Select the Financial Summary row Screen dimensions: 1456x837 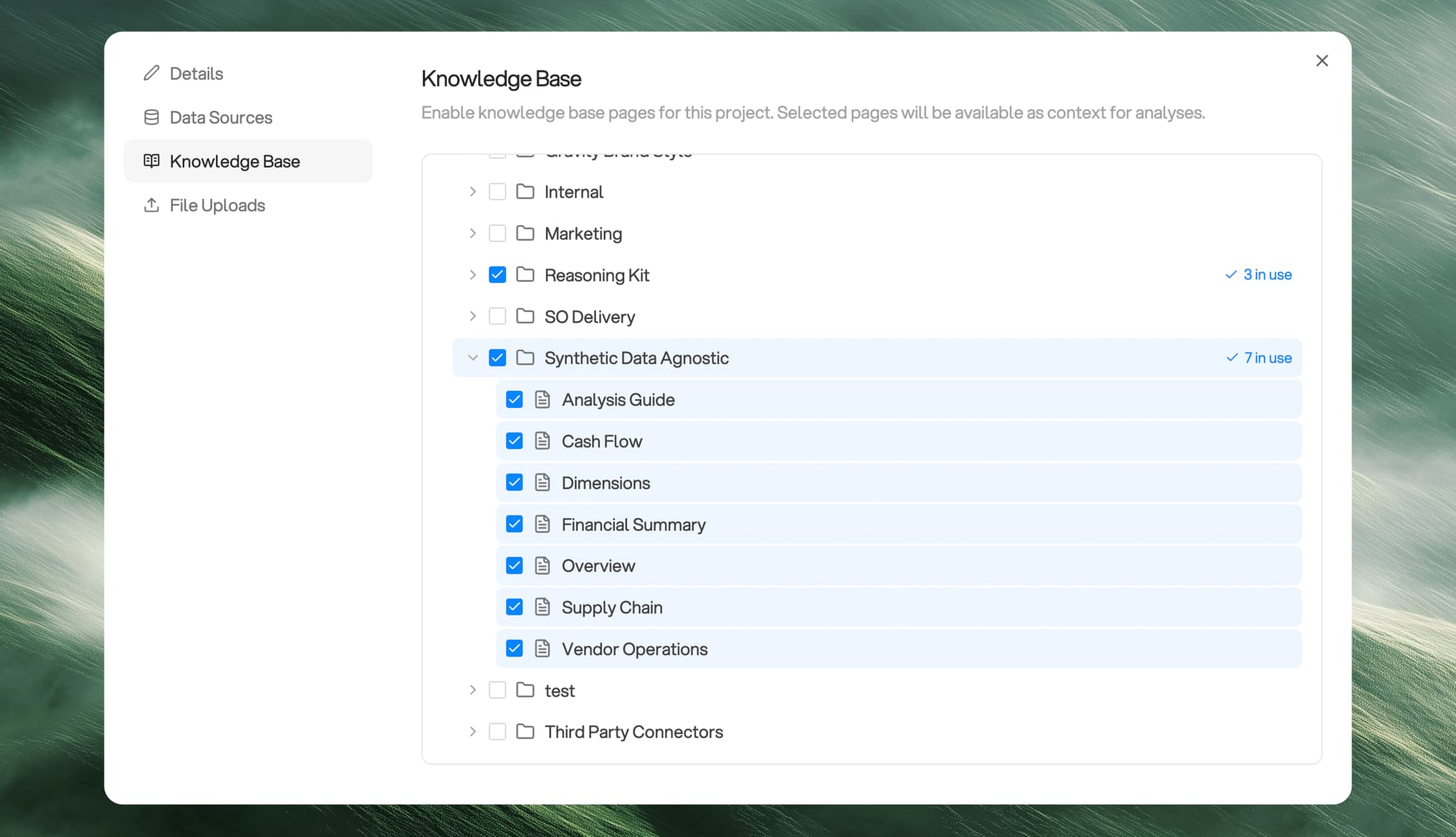pos(782,524)
